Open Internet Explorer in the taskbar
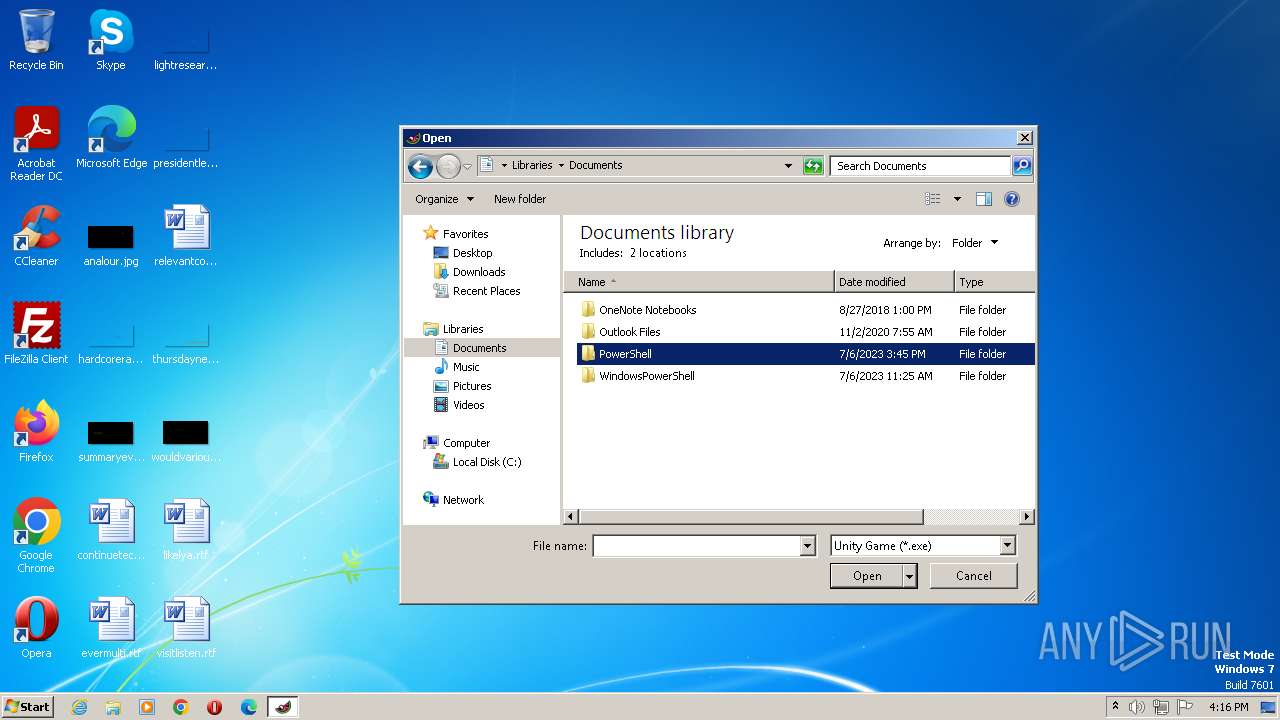Image resolution: width=1280 pixels, height=720 pixels. [x=79, y=707]
